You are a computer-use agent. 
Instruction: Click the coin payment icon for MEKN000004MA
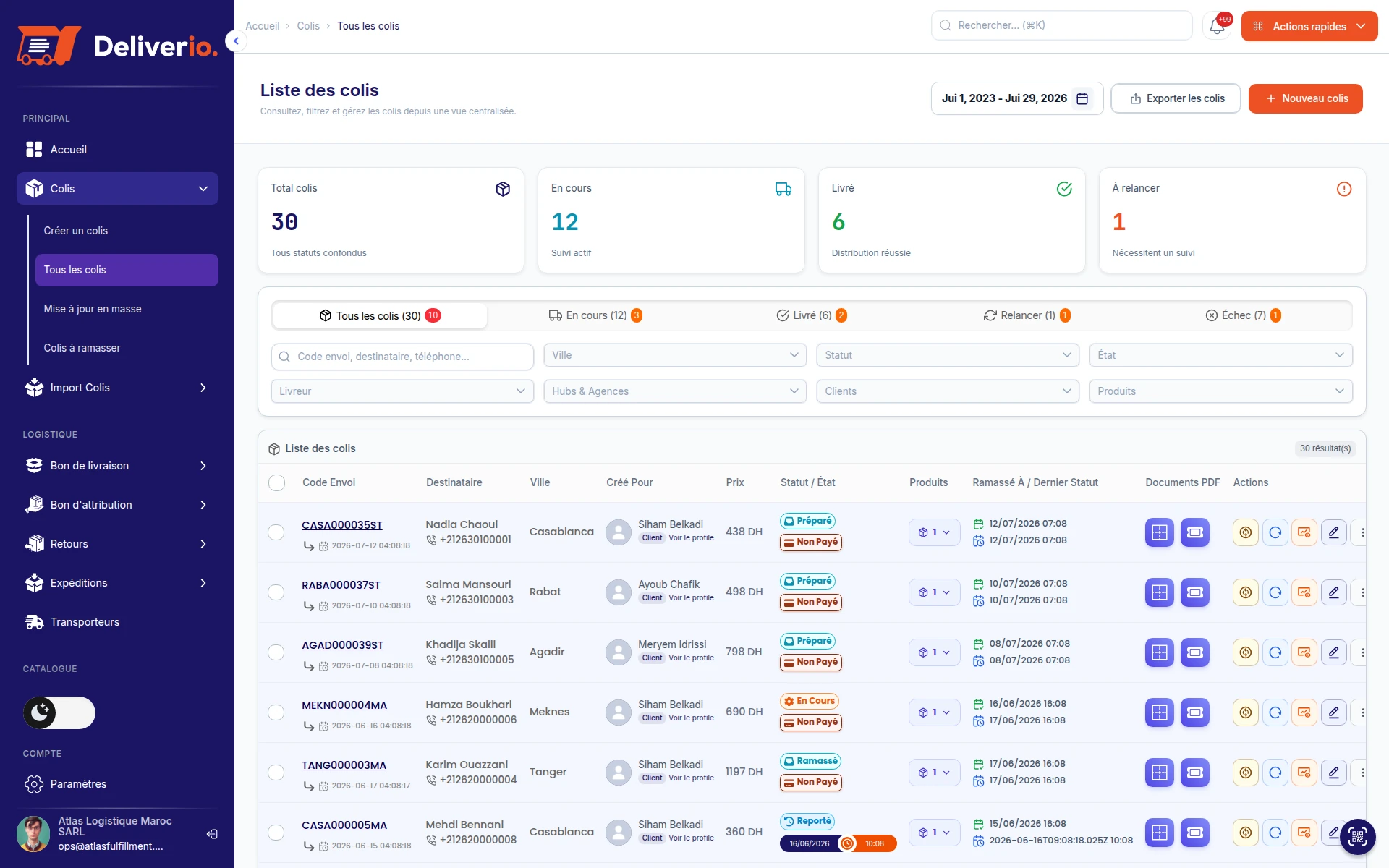pyautogui.click(x=1245, y=712)
